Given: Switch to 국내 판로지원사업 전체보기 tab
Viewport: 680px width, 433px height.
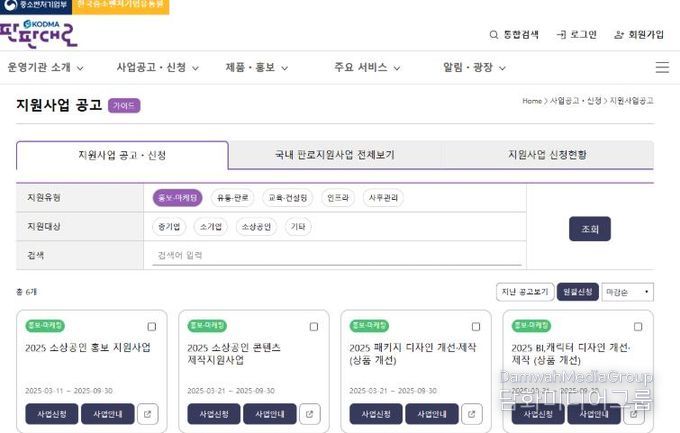Looking at the screenshot, I should [335, 154].
